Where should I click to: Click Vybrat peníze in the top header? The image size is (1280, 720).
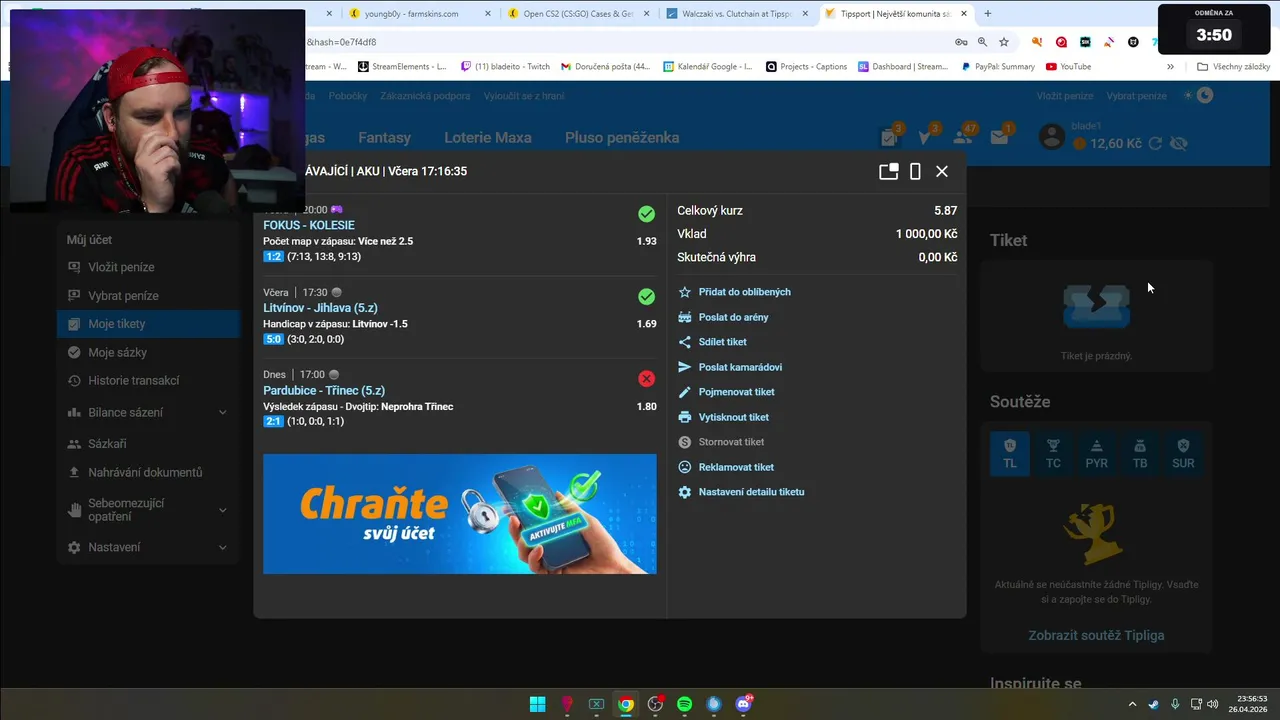1136,96
